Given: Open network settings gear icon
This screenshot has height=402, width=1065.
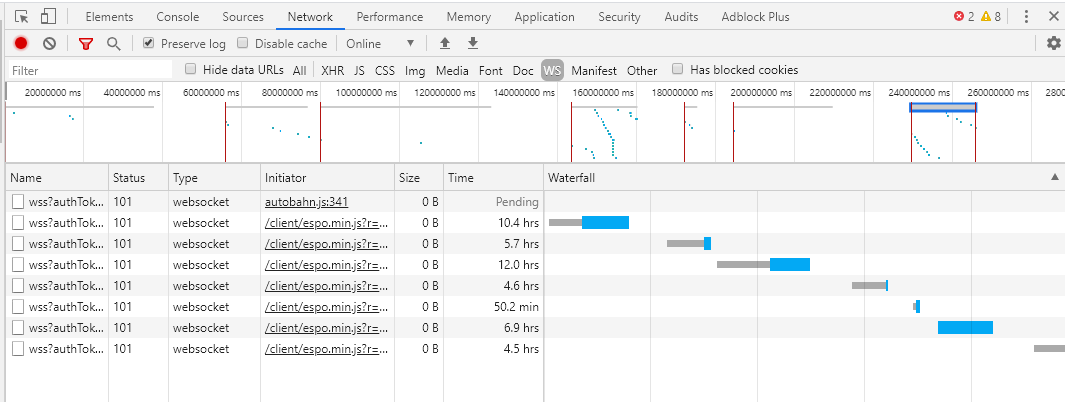Looking at the screenshot, I should (x=1053, y=44).
